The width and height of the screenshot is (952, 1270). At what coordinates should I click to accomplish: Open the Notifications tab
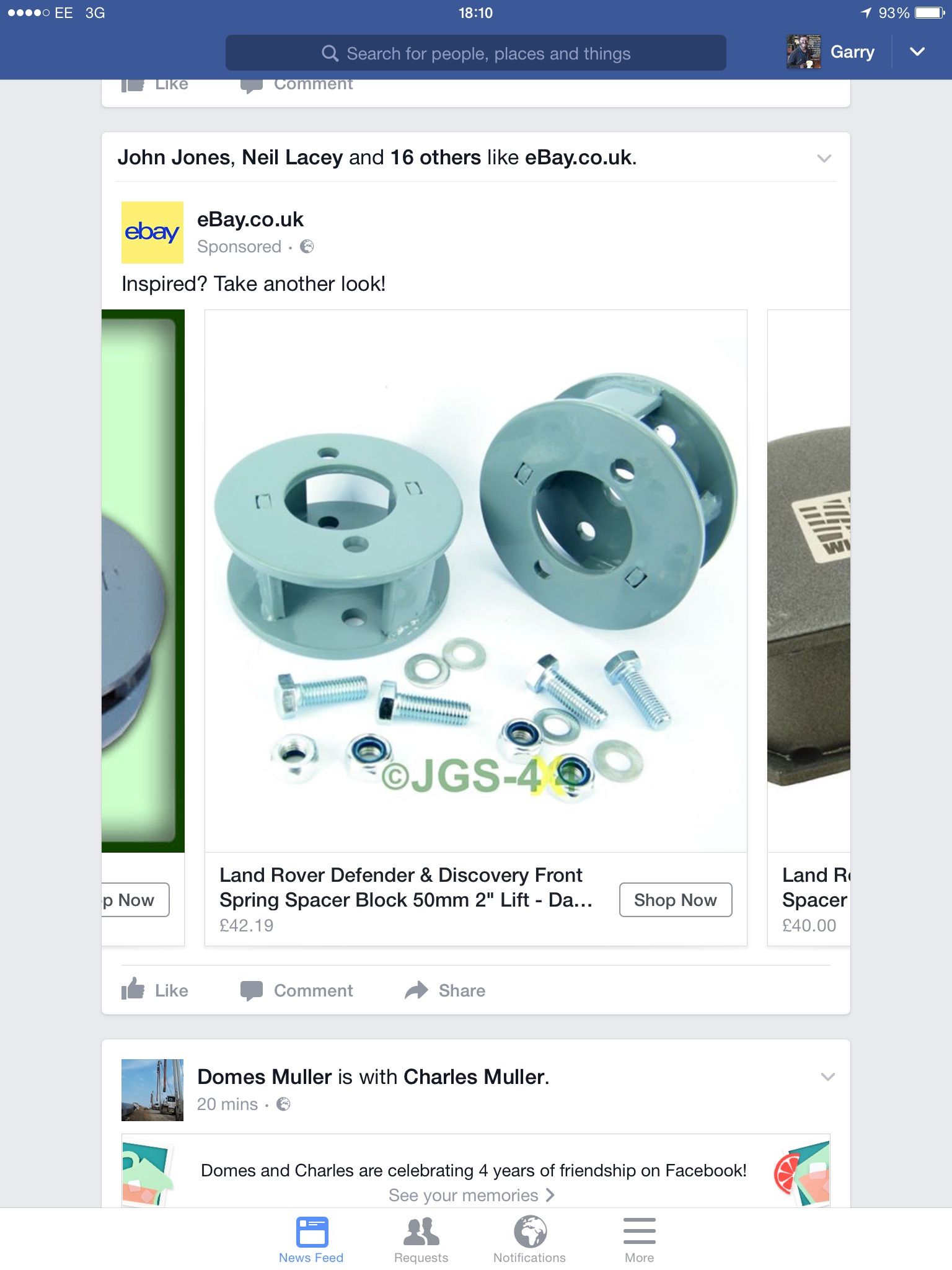click(530, 1240)
